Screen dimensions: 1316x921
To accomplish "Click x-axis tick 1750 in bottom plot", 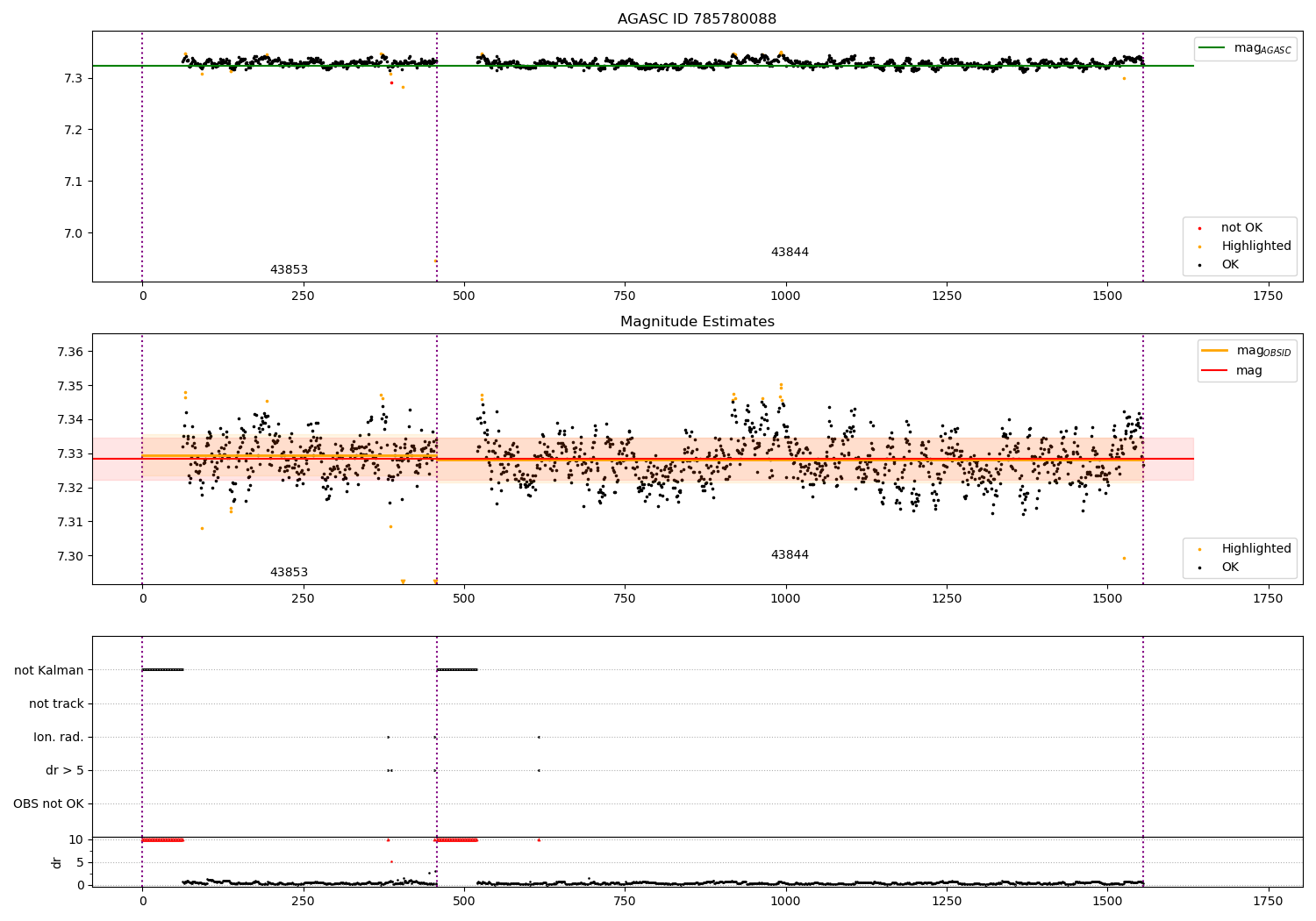I will (x=1268, y=902).
